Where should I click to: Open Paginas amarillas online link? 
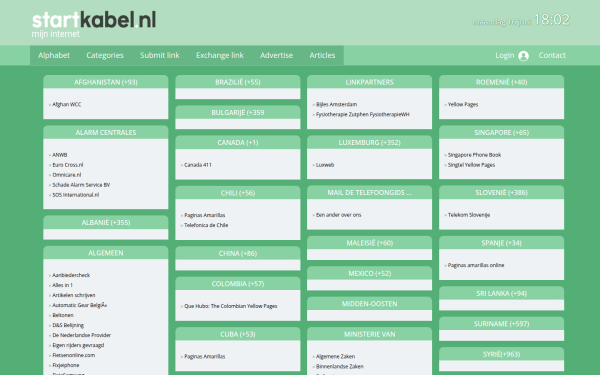pyautogui.click(x=476, y=265)
